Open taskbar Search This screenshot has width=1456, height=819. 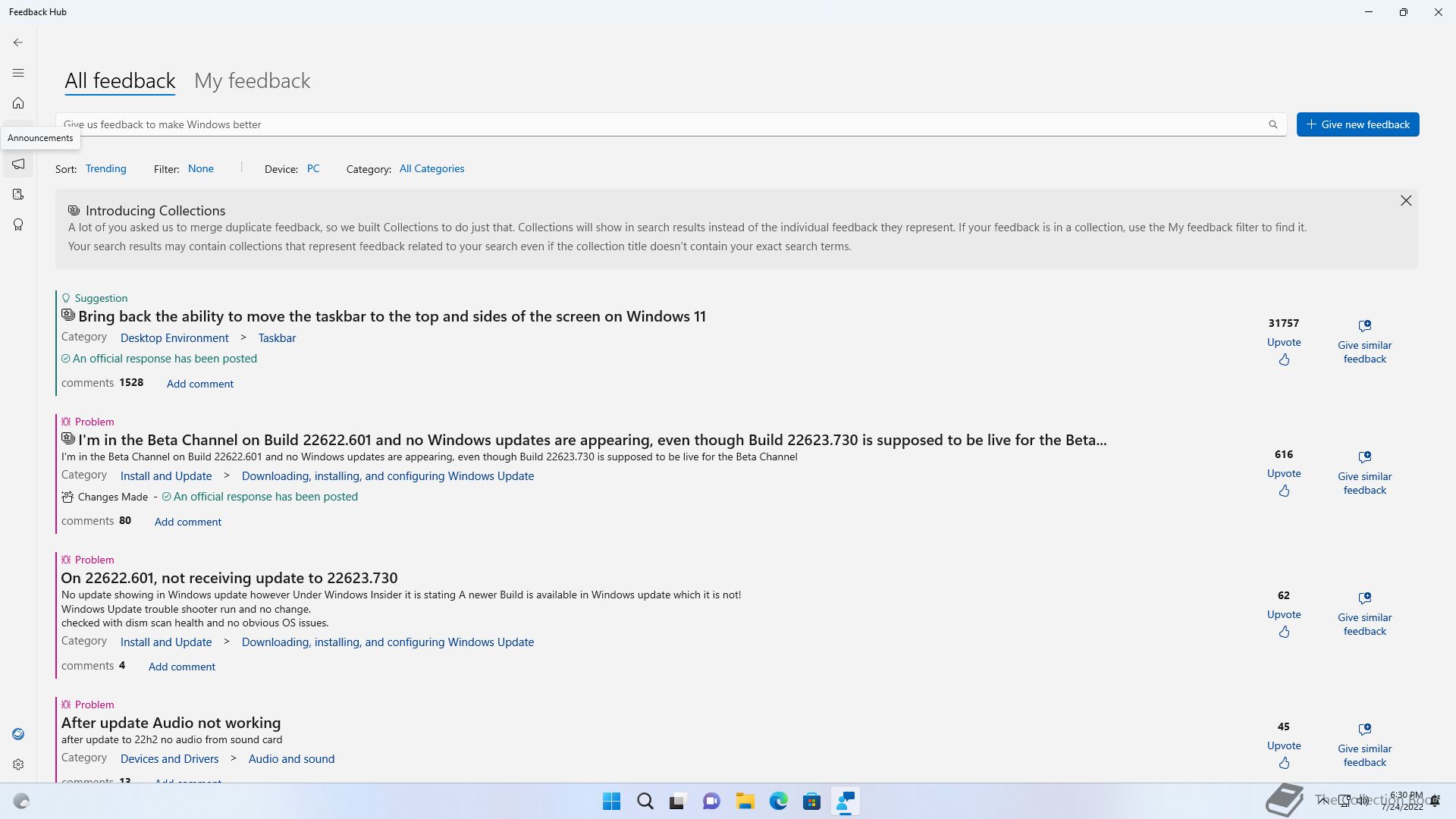click(645, 801)
